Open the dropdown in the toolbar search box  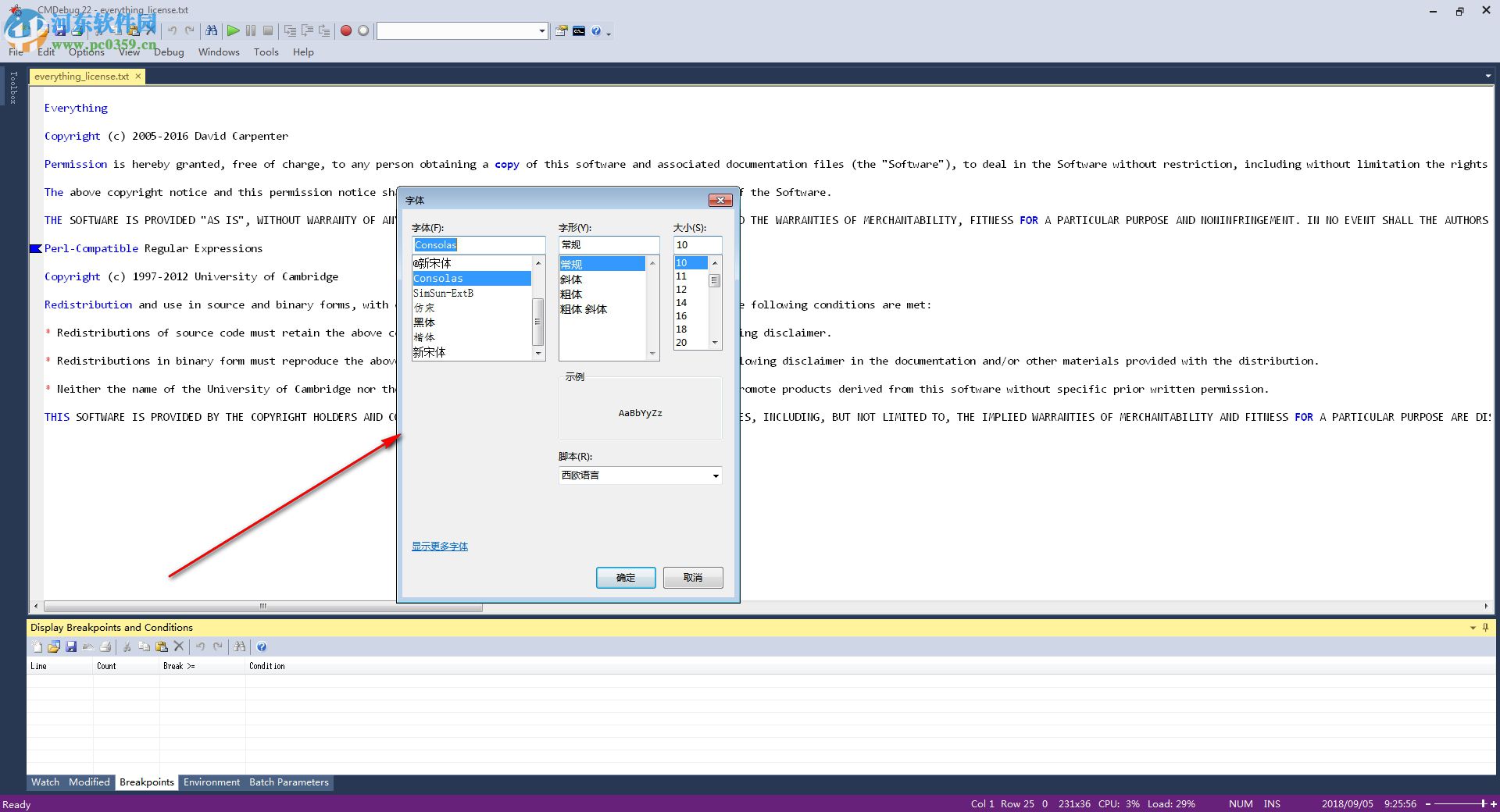pos(541,30)
